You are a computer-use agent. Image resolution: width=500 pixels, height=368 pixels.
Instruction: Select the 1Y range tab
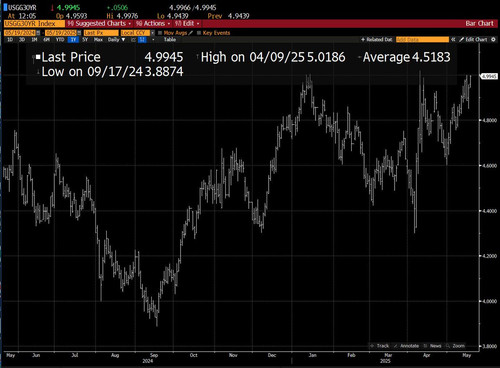pos(73,40)
